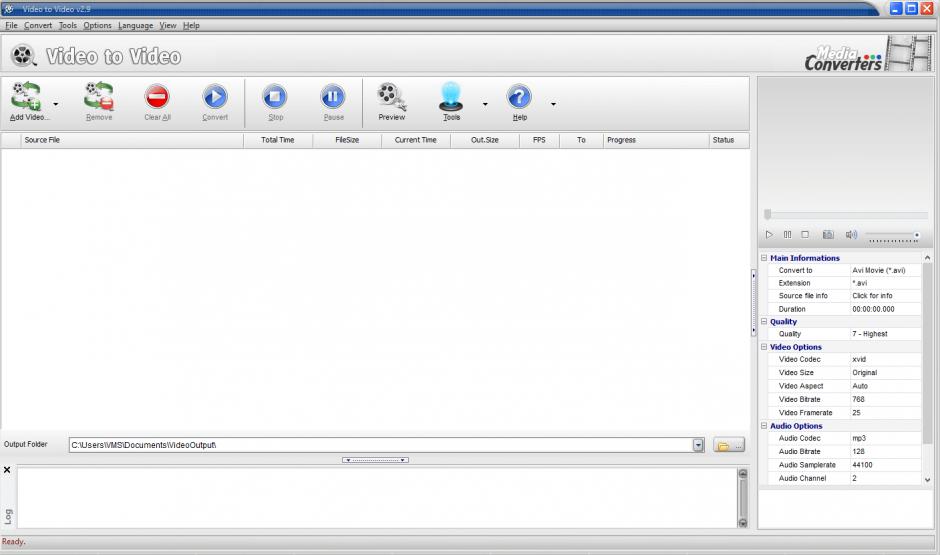940x555 pixels.
Task: Collapse the Quality section
Action: 764,321
